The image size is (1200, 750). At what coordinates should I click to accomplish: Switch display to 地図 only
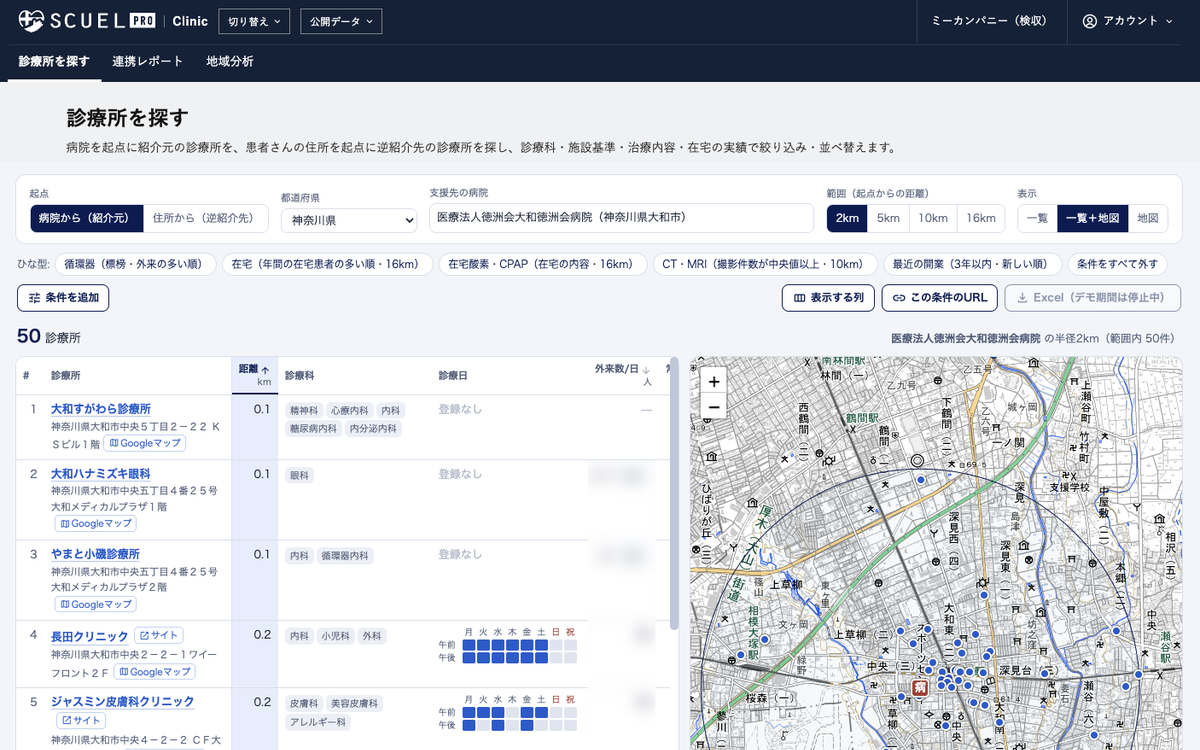point(1147,218)
